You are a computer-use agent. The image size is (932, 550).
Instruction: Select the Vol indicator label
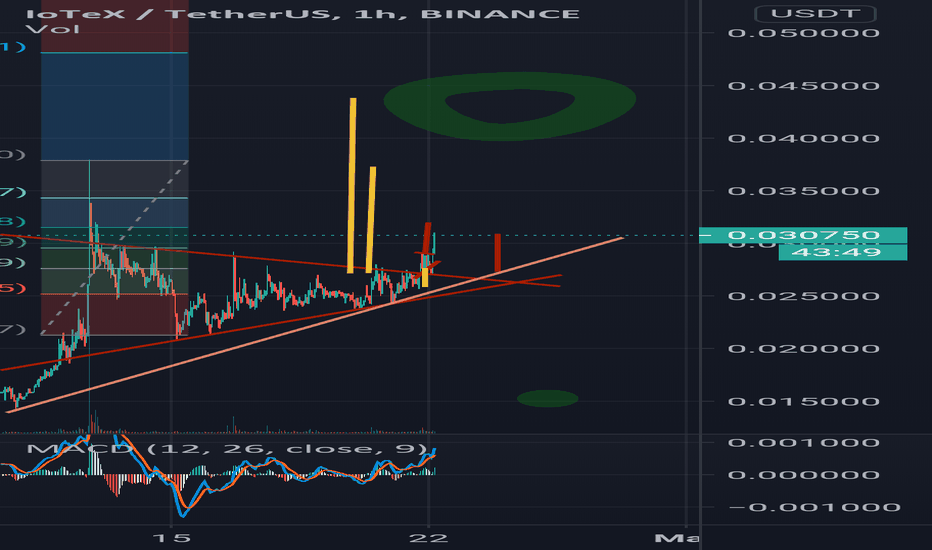coord(53,29)
